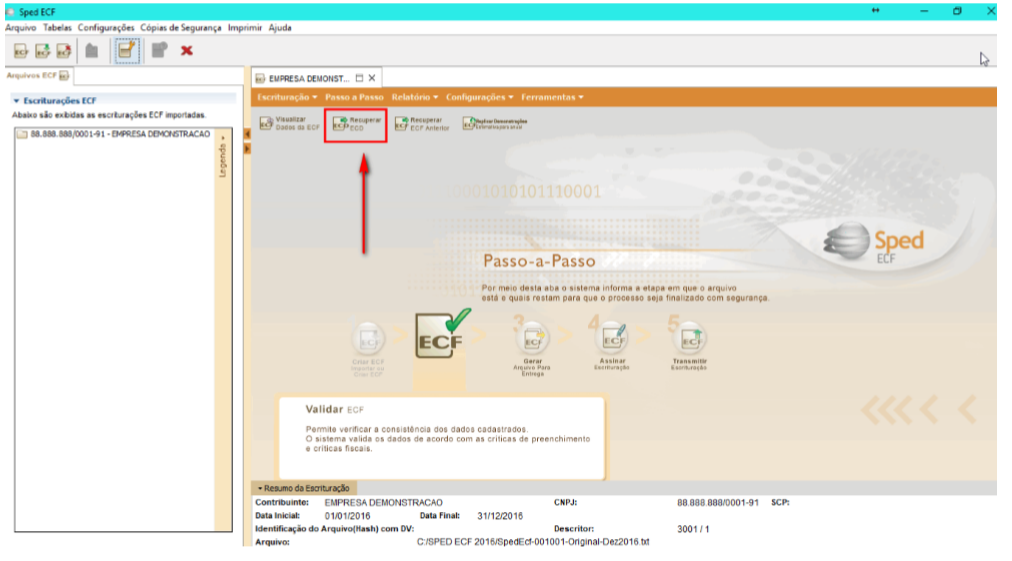Click the ECF icon with red mark

(64, 51)
